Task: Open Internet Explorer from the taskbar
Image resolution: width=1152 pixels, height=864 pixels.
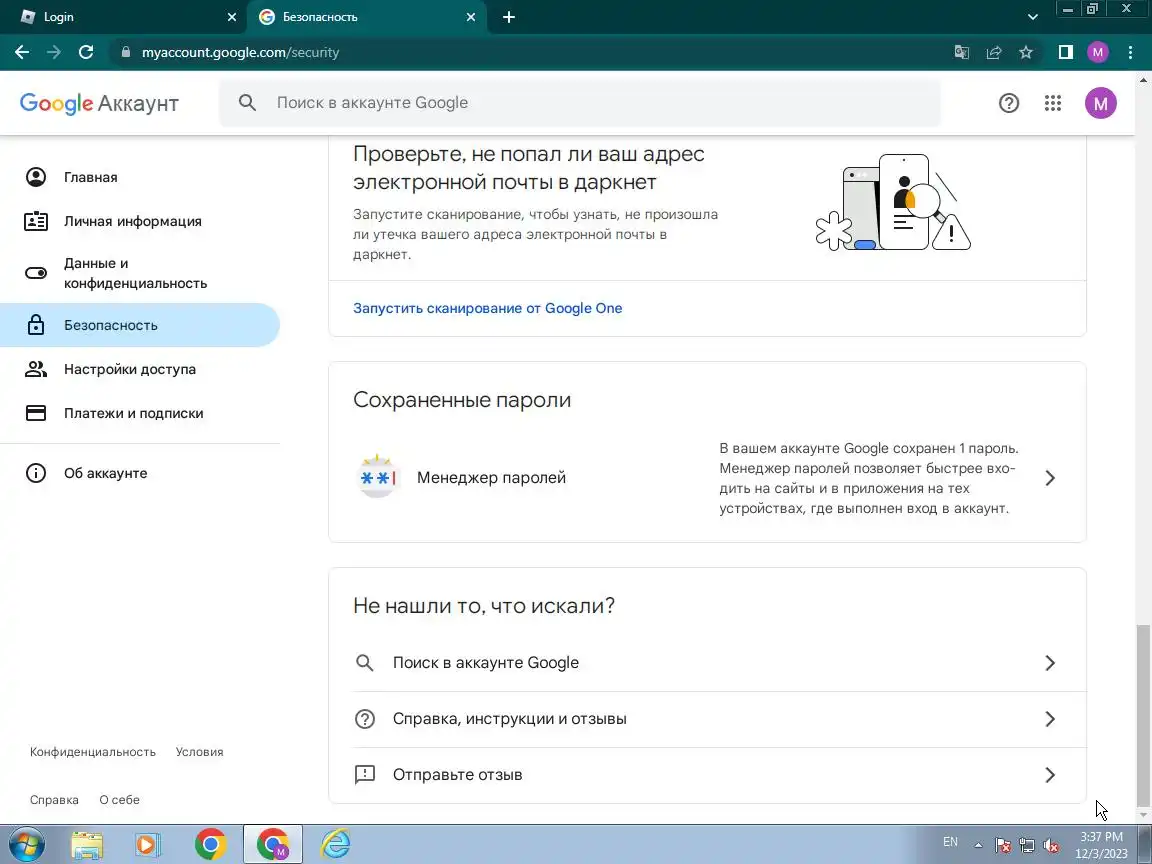Action: point(335,844)
